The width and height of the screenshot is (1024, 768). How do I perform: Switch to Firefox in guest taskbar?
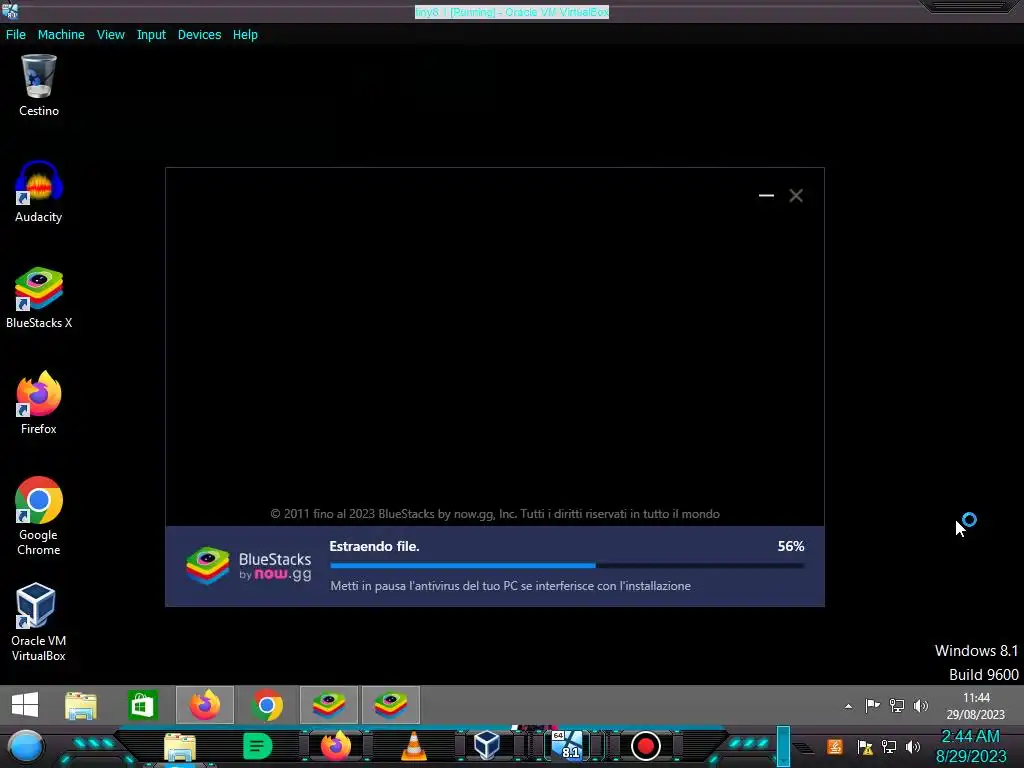pyautogui.click(x=204, y=705)
